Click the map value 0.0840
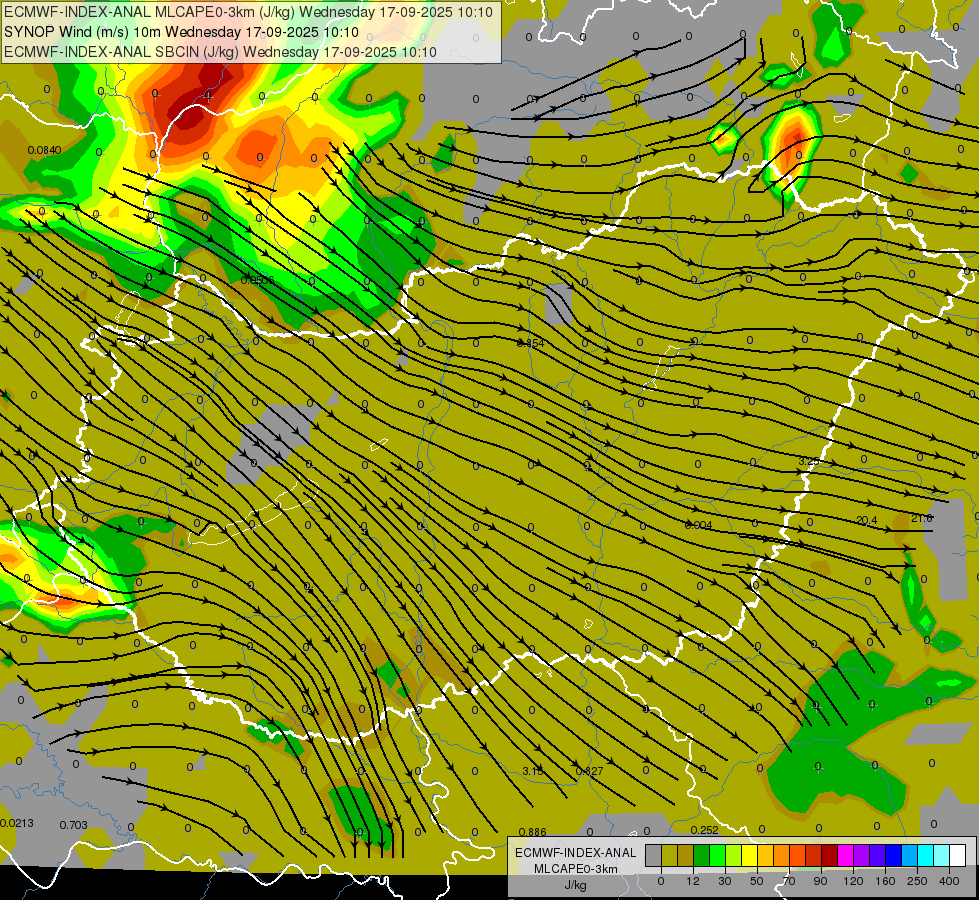The width and height of the screenshot is (979, 900). (x=44, y=150)
